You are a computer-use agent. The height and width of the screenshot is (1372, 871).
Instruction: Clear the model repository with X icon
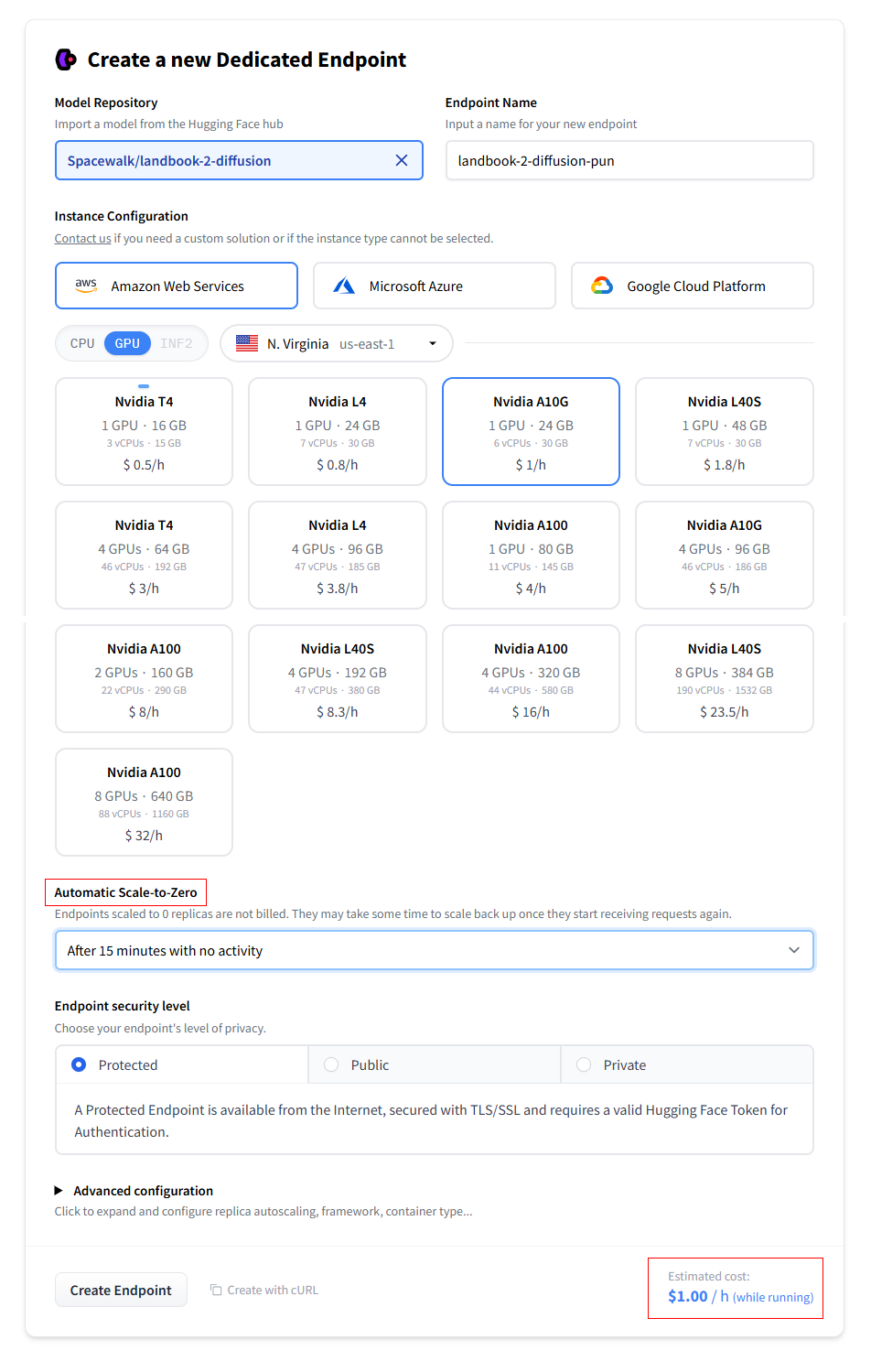tap(401, 161)
